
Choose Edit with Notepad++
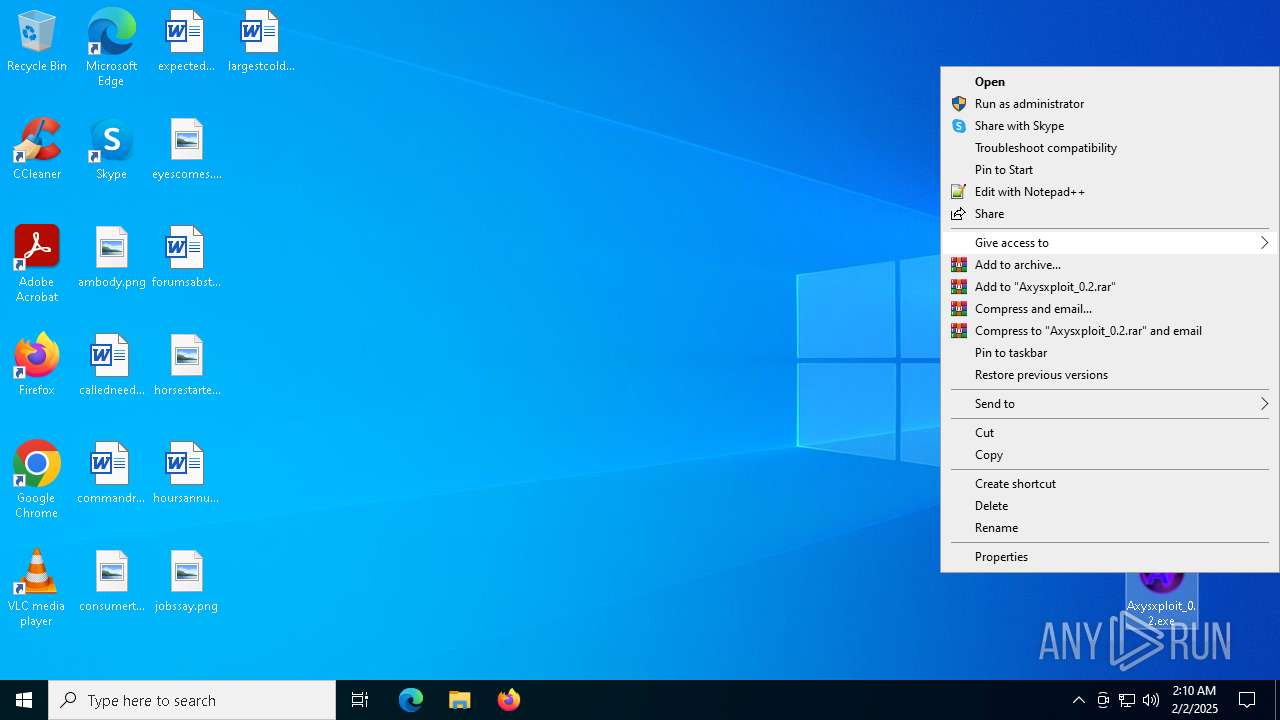point(1110,192)
